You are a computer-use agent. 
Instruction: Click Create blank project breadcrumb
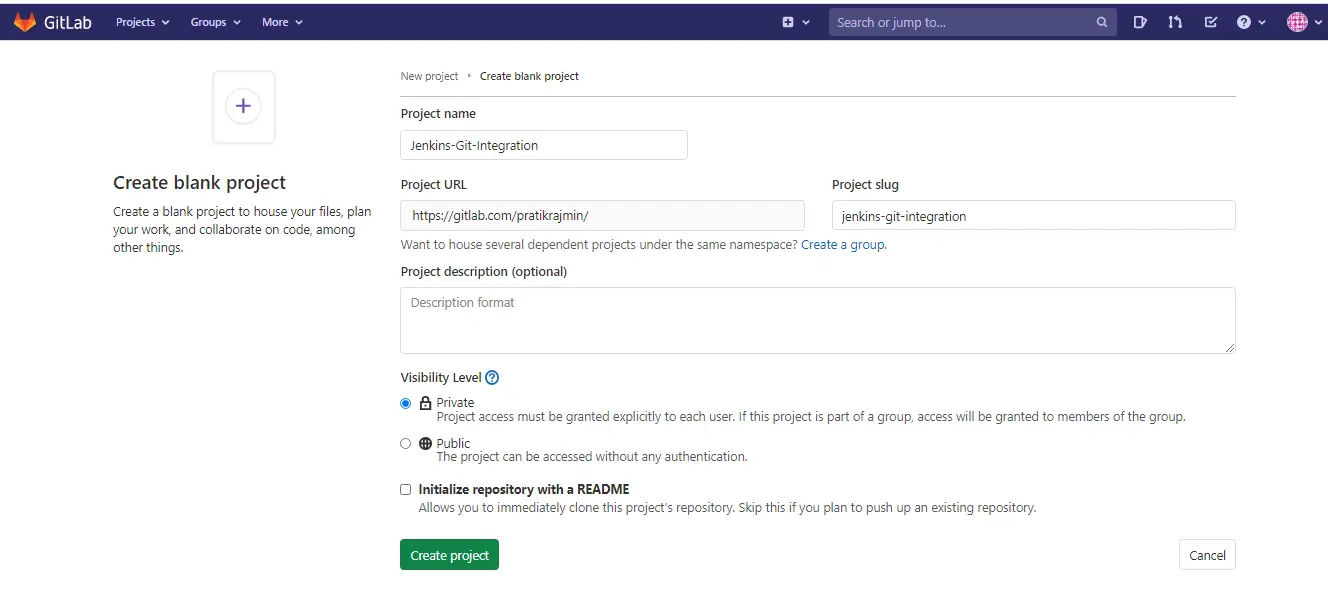[x=529, y=76]
